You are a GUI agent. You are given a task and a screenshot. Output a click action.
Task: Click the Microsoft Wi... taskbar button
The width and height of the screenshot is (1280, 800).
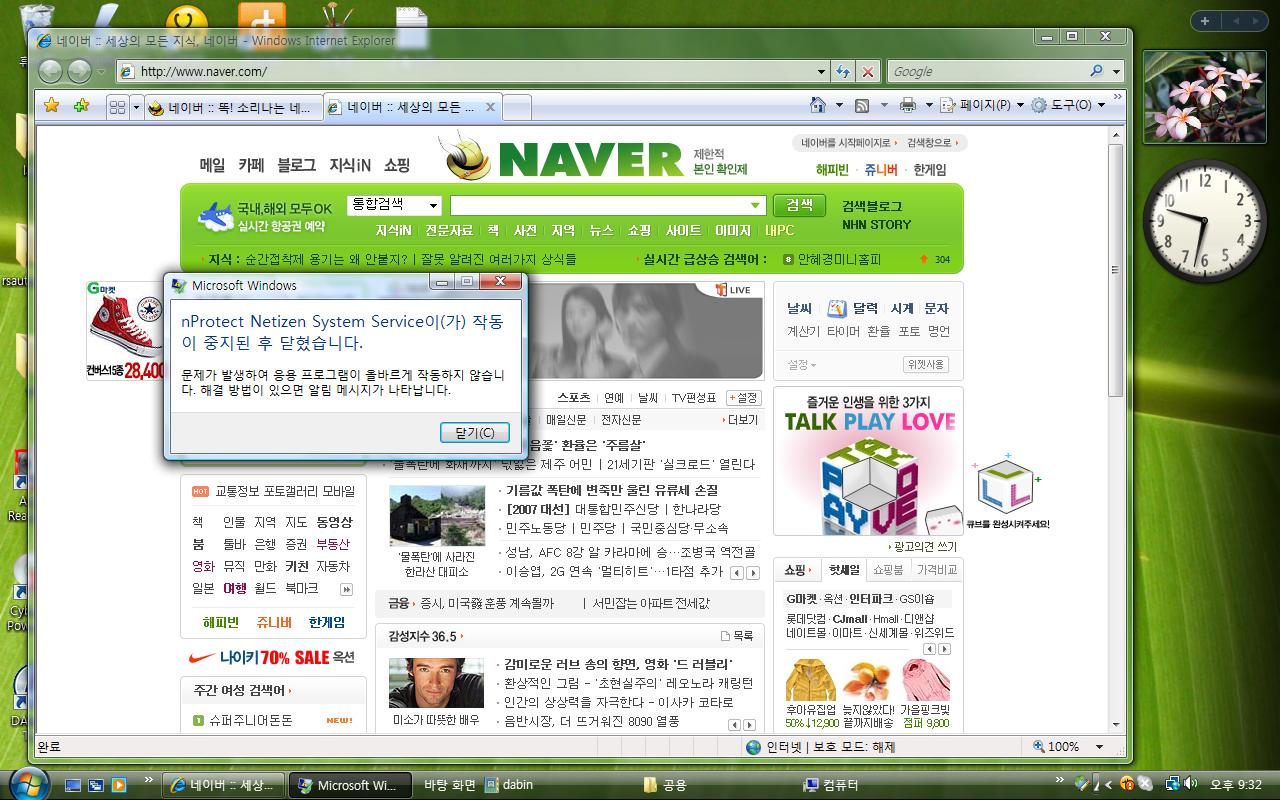click(x=350, y=785)
